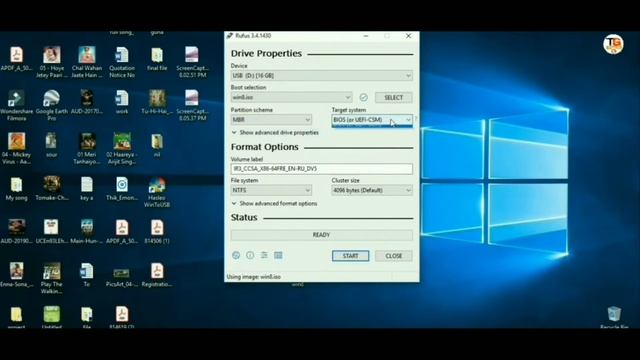640x360 pixels.
Task: Open Cluster size dropdown 4096 bytes
Action: tap(372, 190)
